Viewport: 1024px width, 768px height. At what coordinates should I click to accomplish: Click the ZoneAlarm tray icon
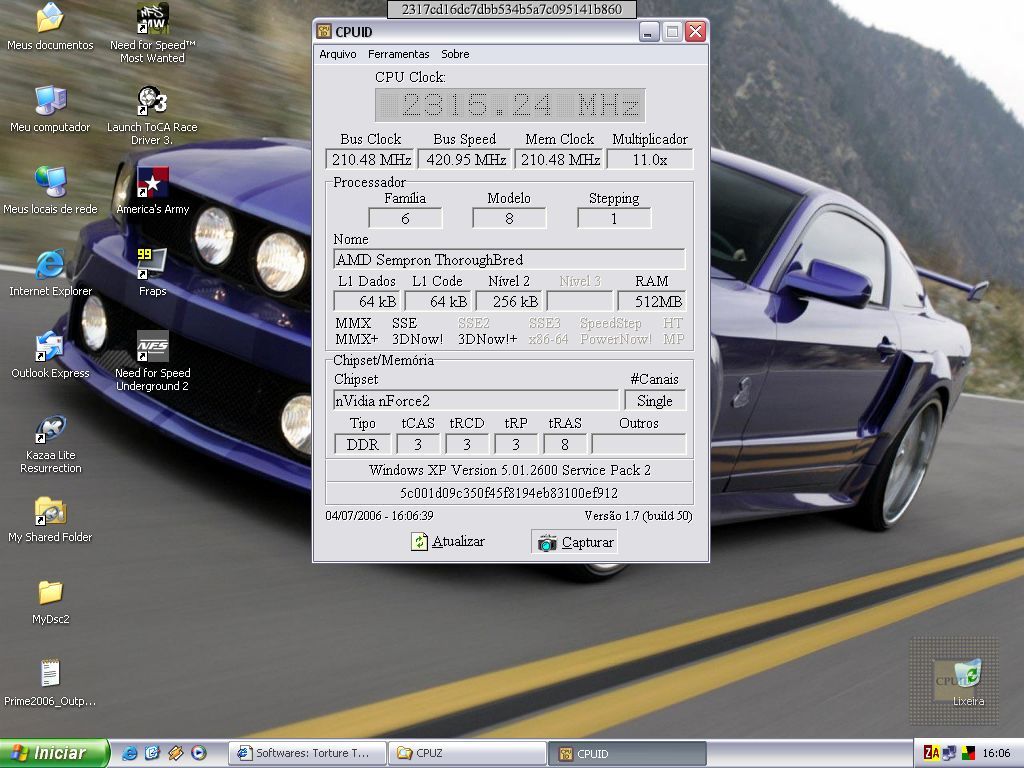pyautogui.click(x=931, y=753)
